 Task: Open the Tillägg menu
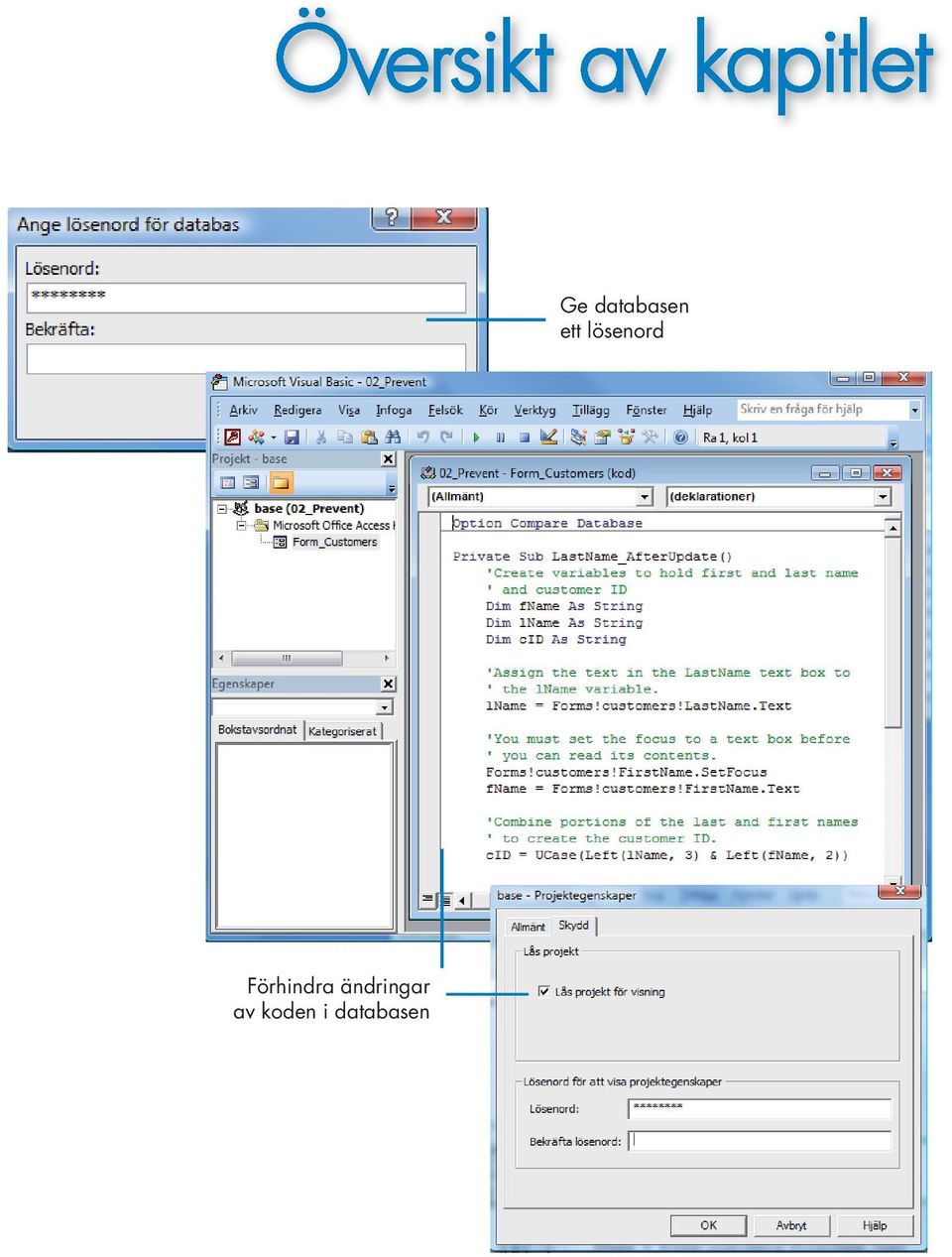[x=590, y=410]
